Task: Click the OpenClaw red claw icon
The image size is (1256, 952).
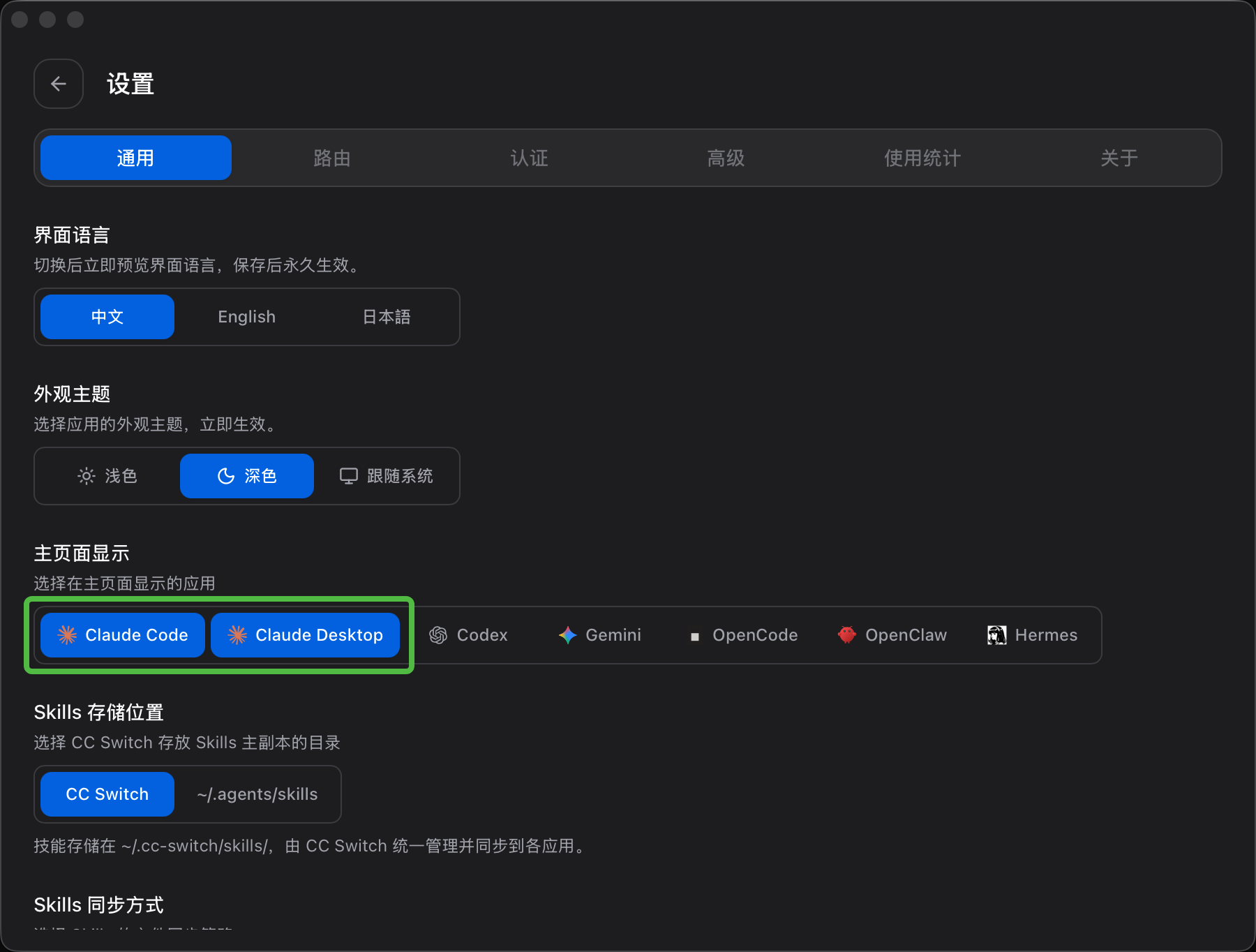Action: (847, 634)
